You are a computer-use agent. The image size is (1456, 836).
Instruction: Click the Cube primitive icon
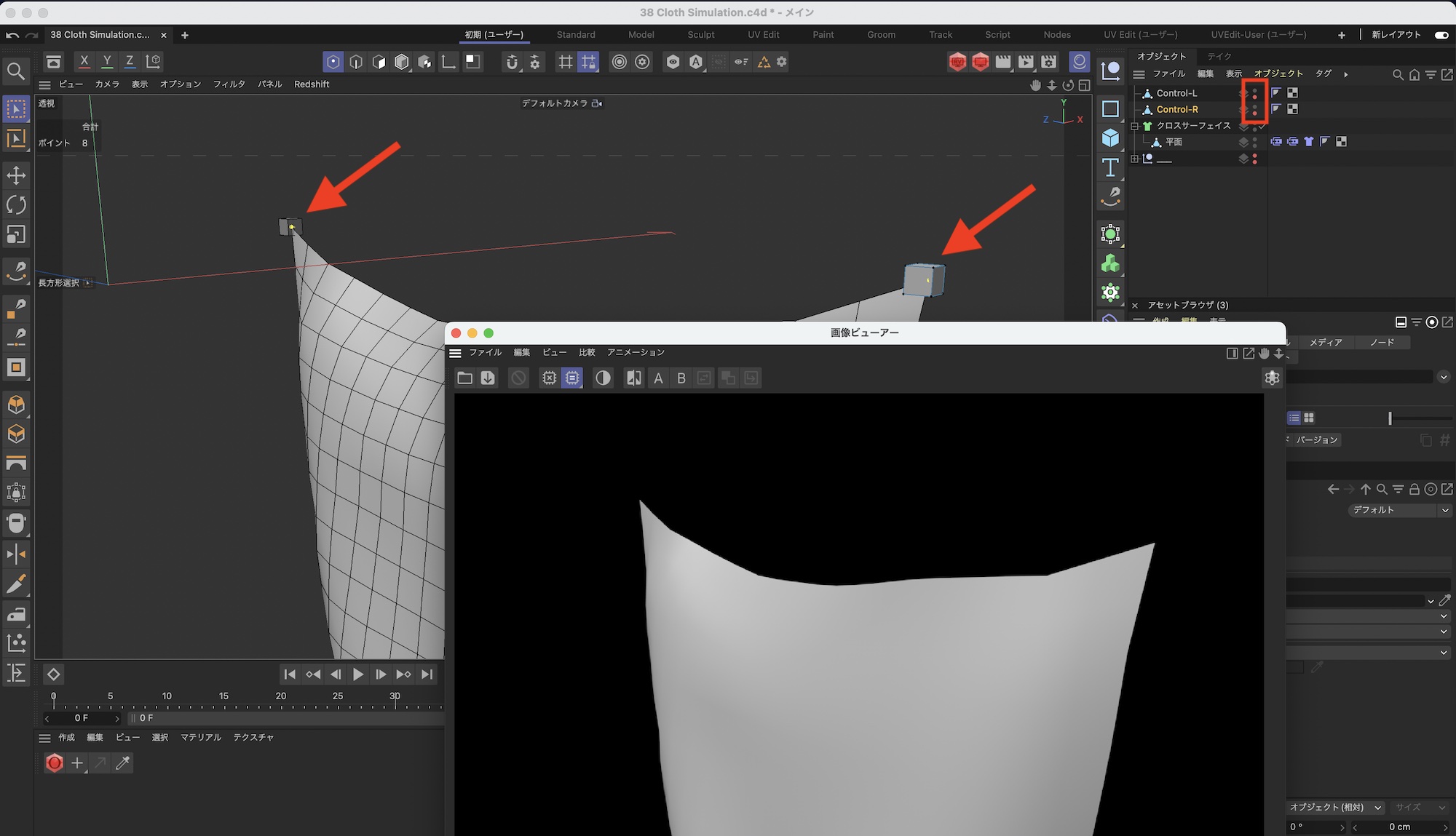coord(1110,138)
